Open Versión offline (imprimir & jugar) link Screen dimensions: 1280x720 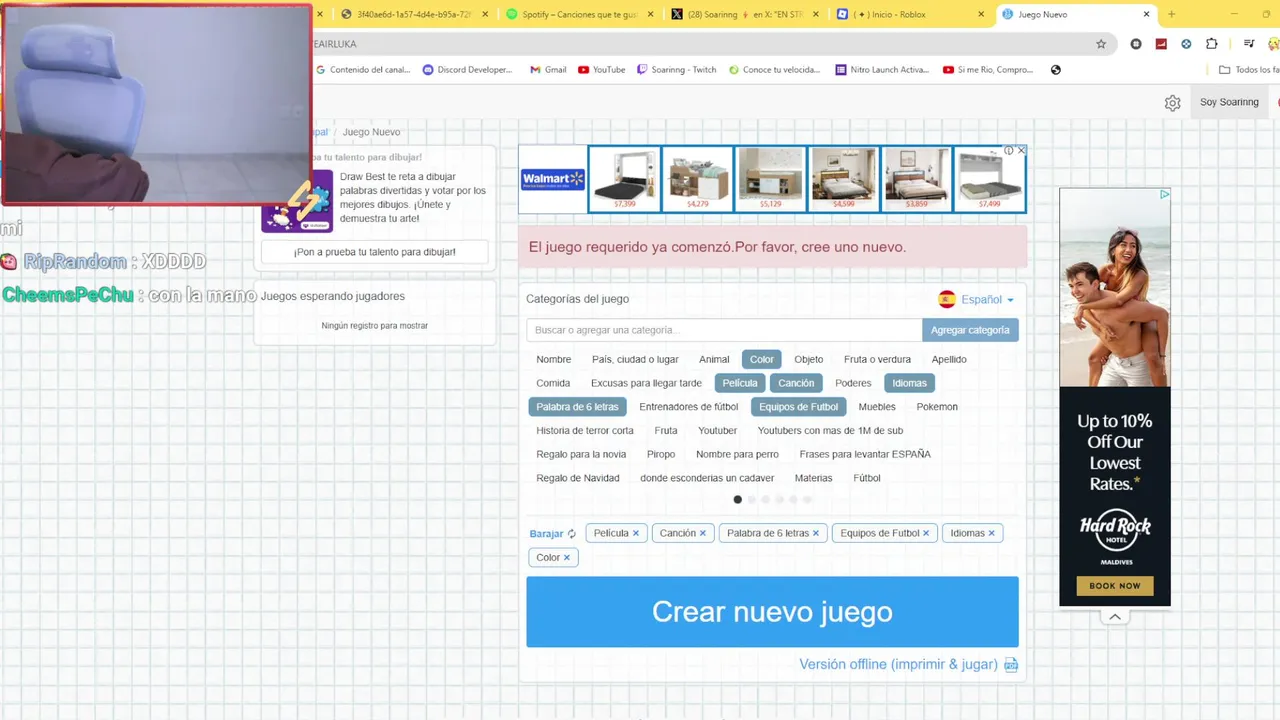pos(898,665)
